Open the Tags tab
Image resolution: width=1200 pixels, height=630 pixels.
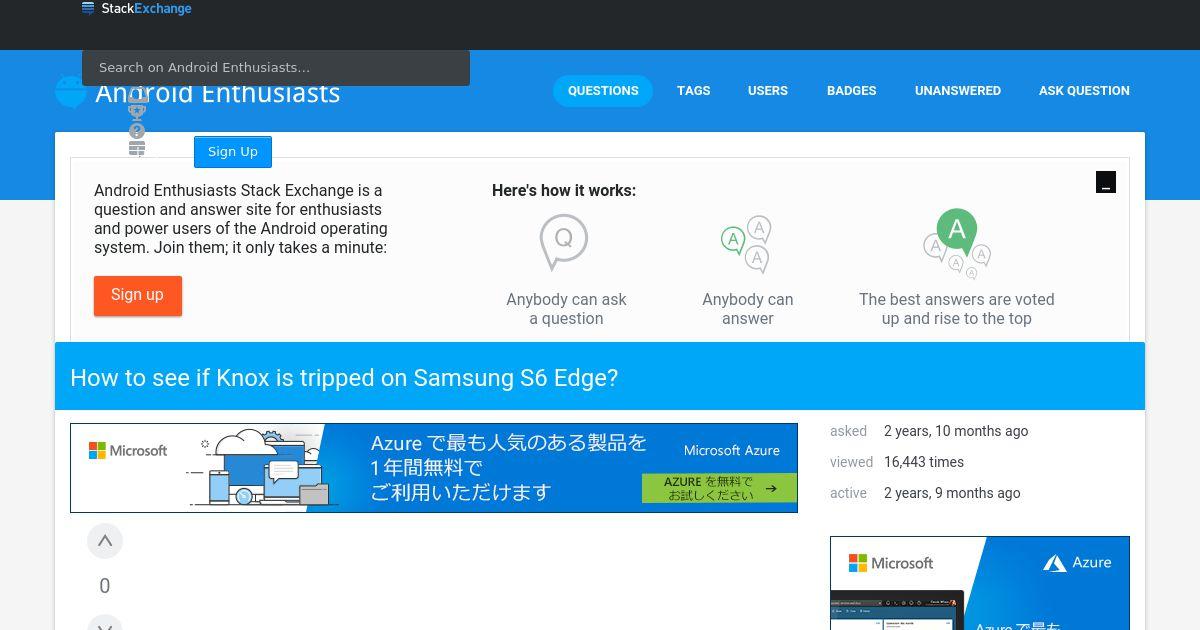point(693,91)
